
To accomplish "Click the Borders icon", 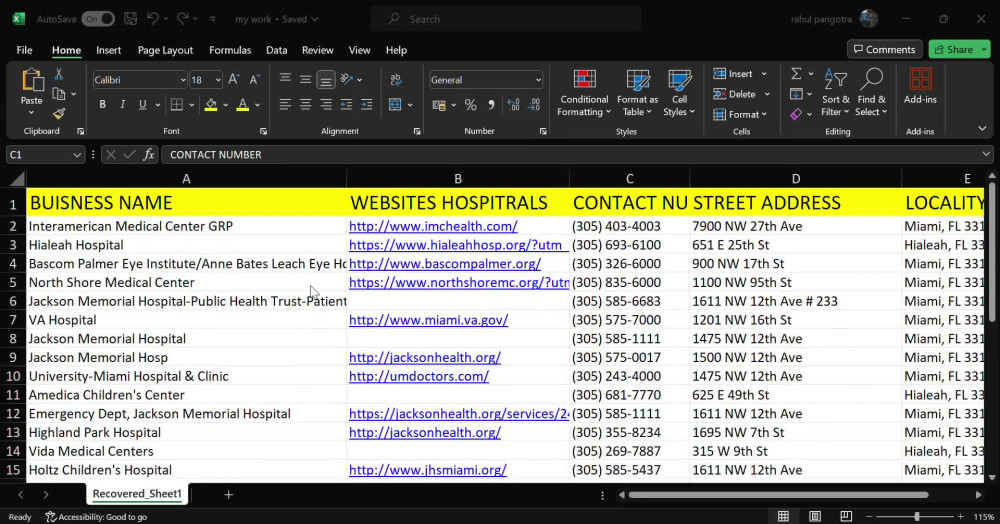I will click(177, 105).
